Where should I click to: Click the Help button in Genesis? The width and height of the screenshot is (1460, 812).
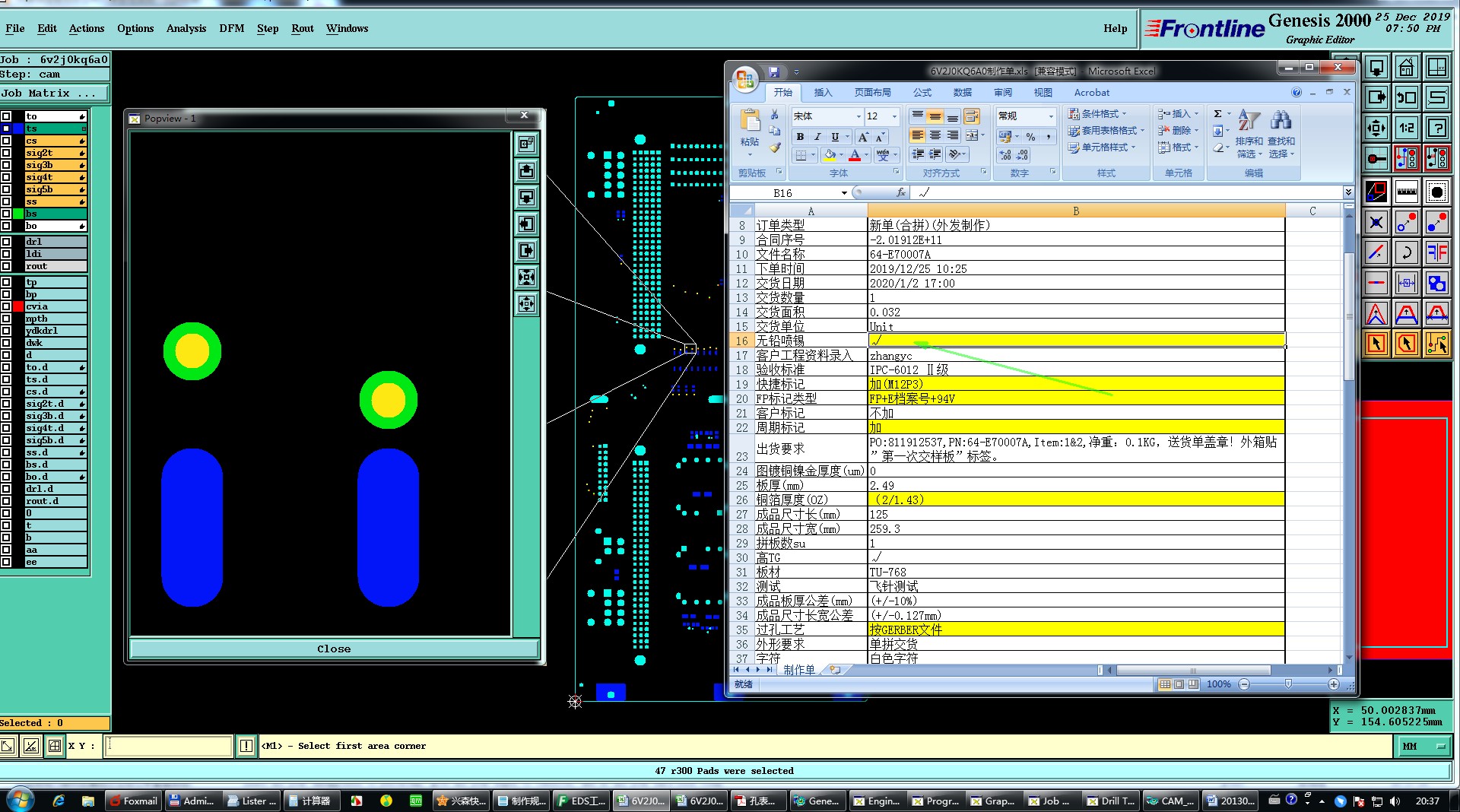1116,28
